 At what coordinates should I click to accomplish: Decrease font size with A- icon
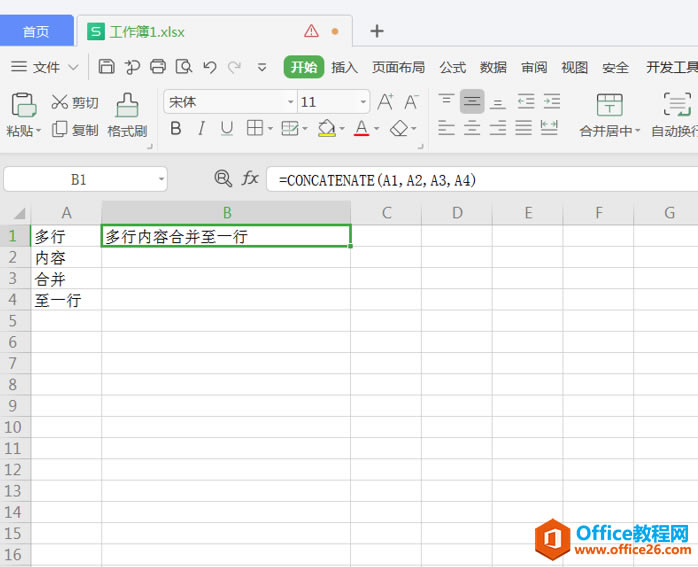click(412, 102)
